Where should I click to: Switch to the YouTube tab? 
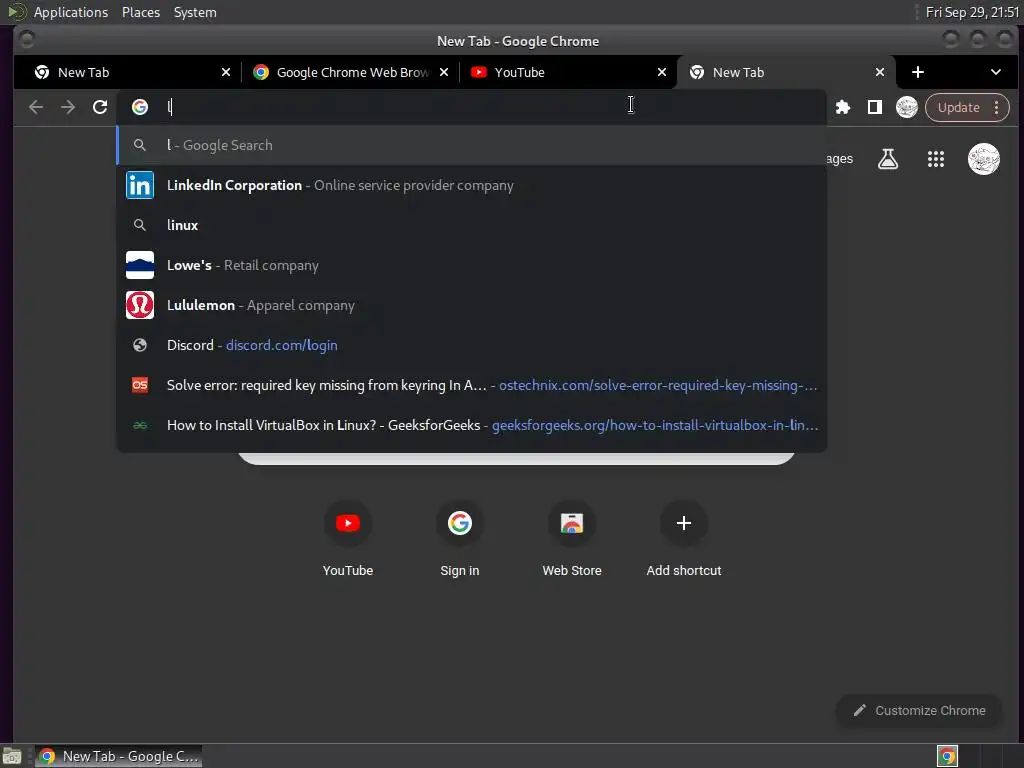click(x=568, y=72)
